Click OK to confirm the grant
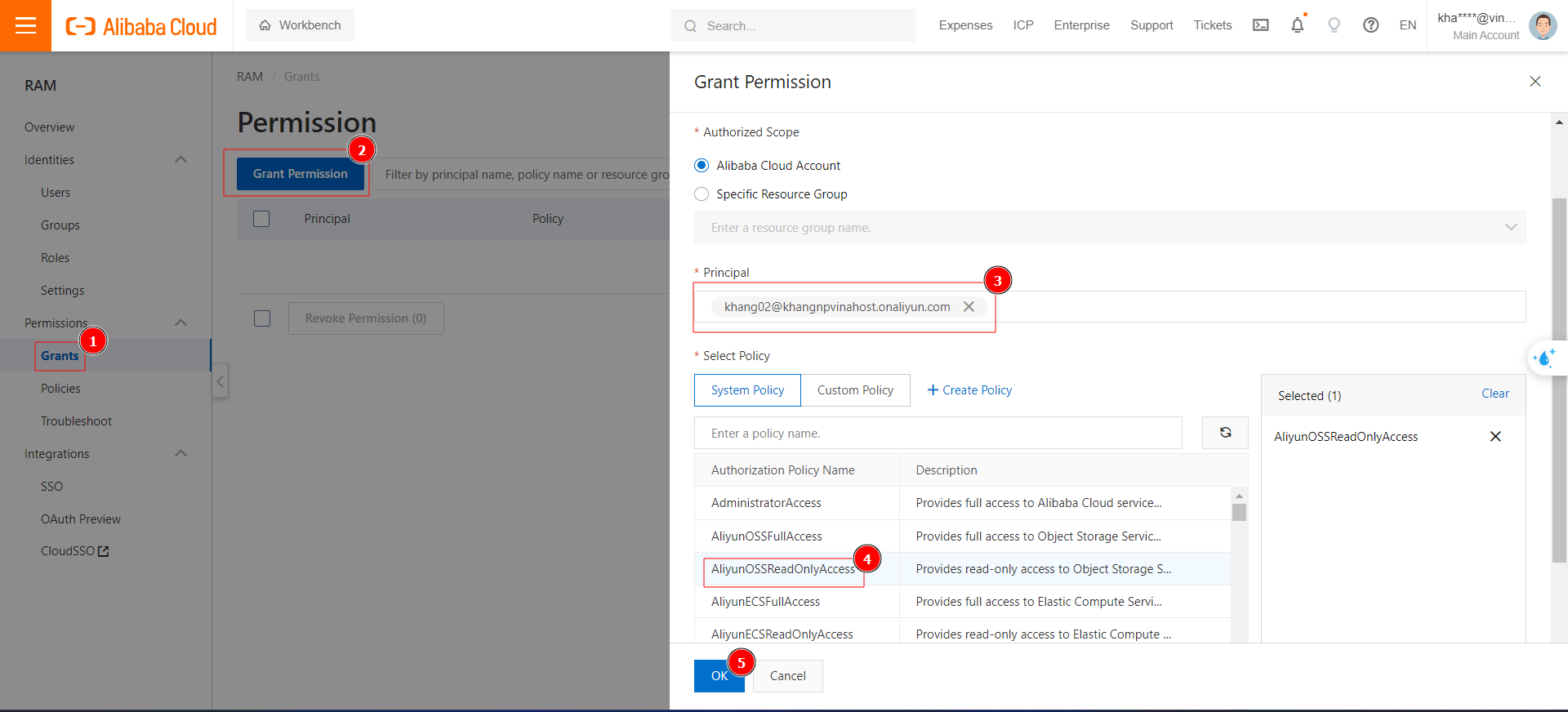1568x712 pixels. coord(719,676)
